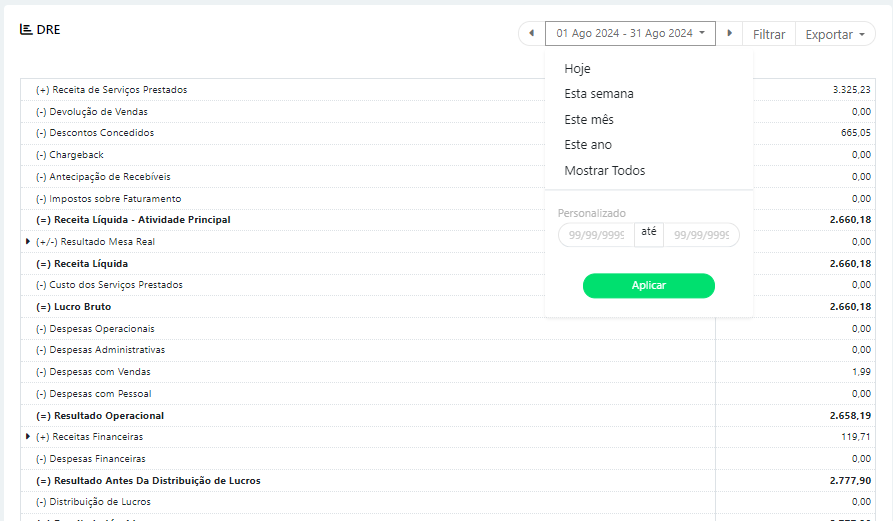The image size is (893, 521).
Task: Pick Este ano option
Action: pyautogui.click(x=587, y=145)
